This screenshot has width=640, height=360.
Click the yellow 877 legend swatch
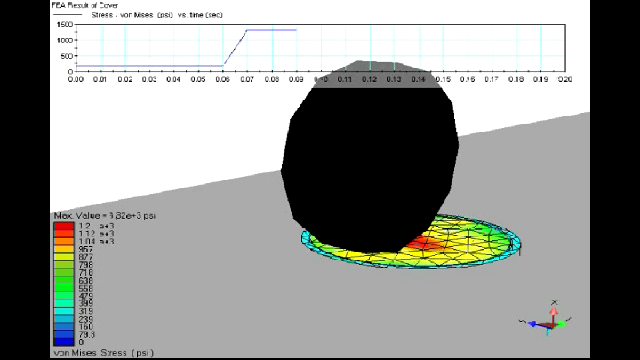pyautogui.click(x=64, y=257)
